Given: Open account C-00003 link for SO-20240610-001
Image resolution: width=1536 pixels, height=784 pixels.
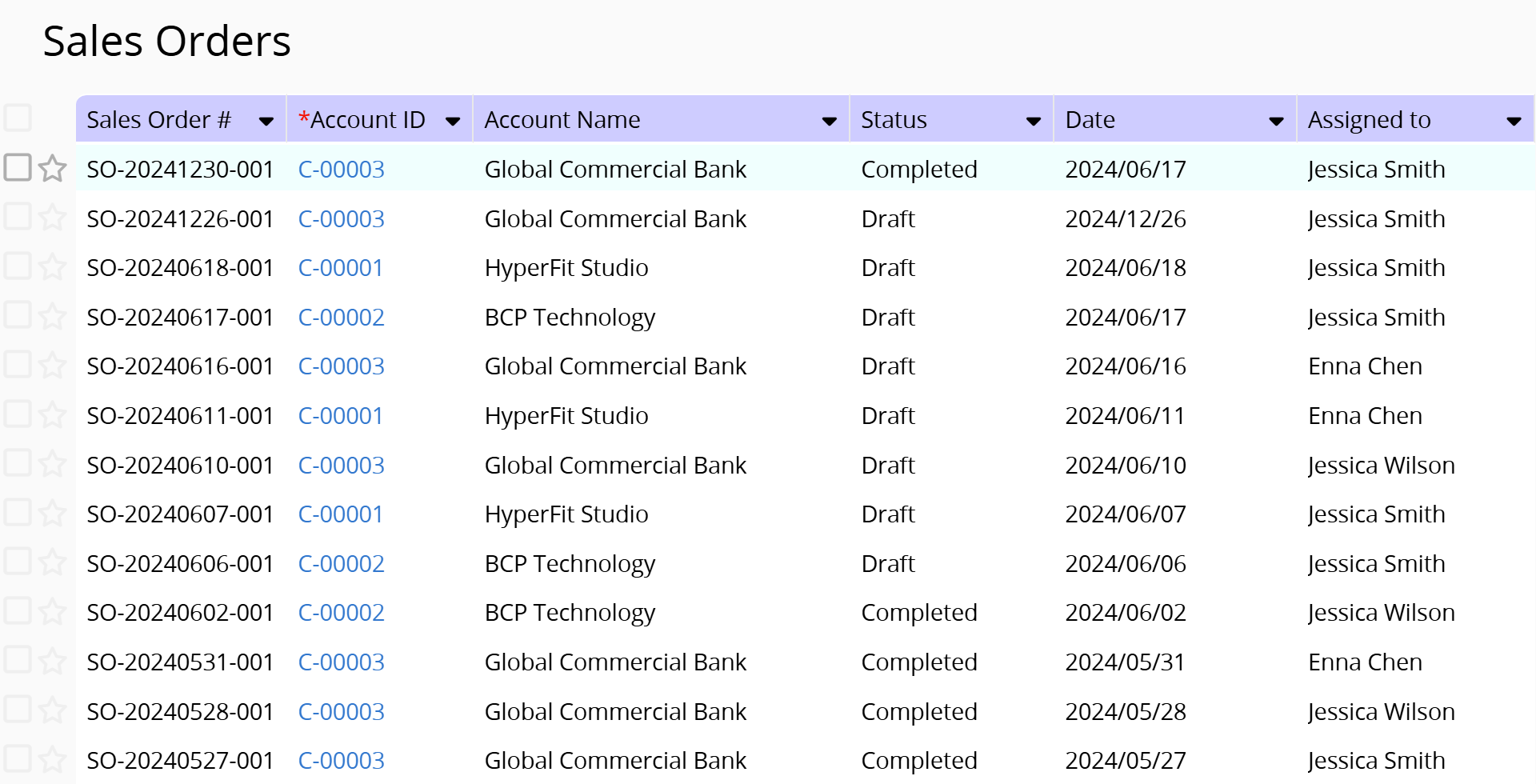Looking at the screenshot, I should point(341,466).
